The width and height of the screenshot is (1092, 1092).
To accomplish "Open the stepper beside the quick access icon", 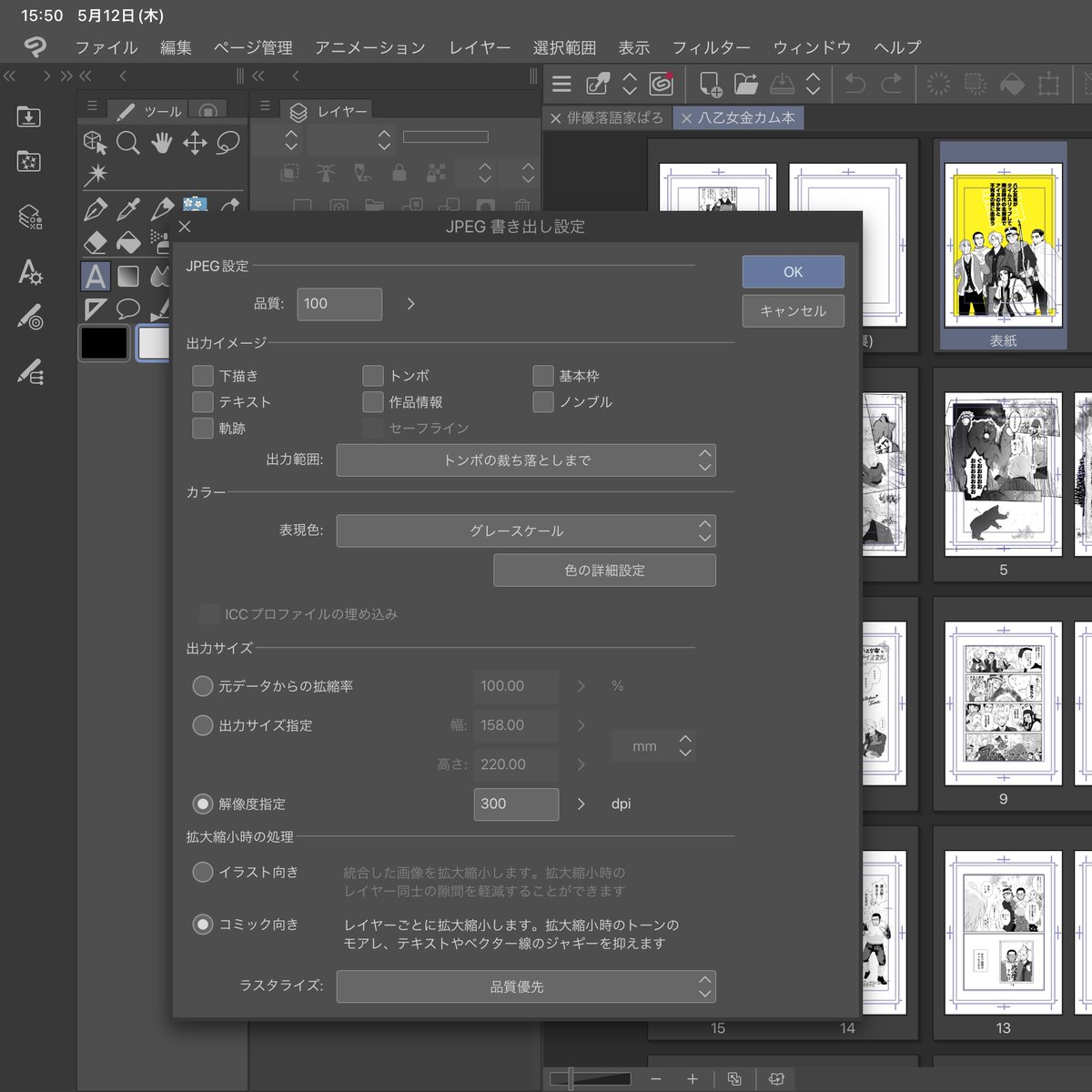I will click(x=630, y=85).
